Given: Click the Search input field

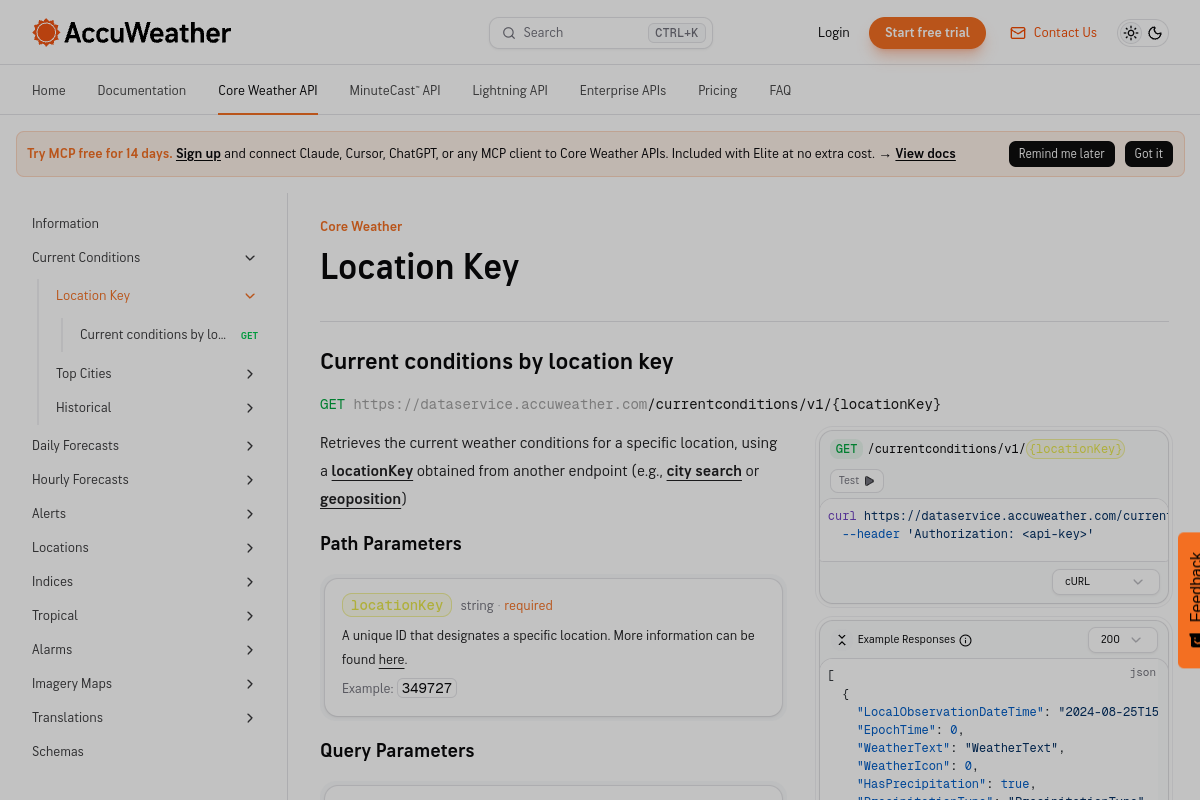Looking at the screenshot, I should pyautogui.click(x=601, y=33).
